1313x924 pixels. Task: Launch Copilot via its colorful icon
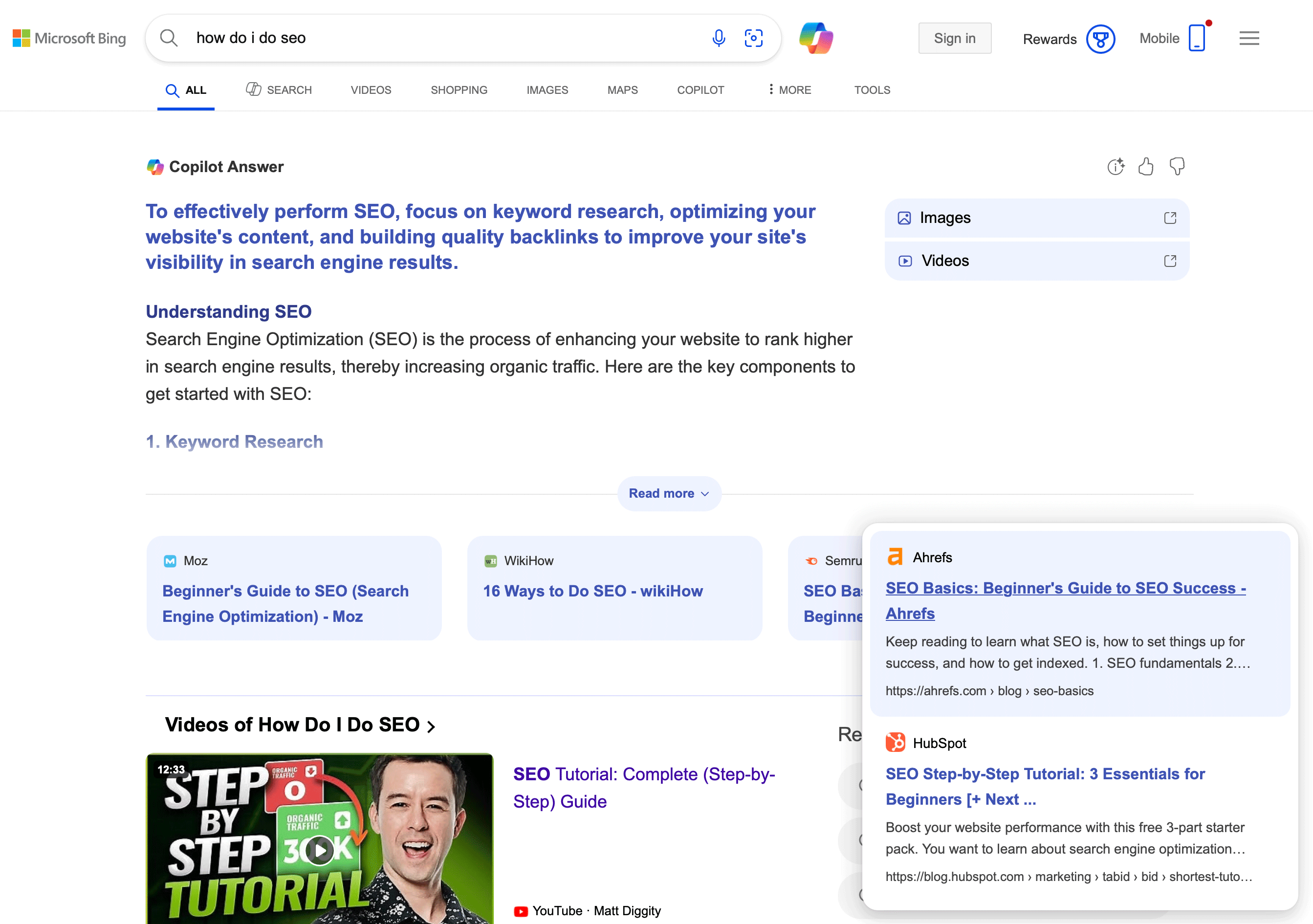tap(816, 38)
